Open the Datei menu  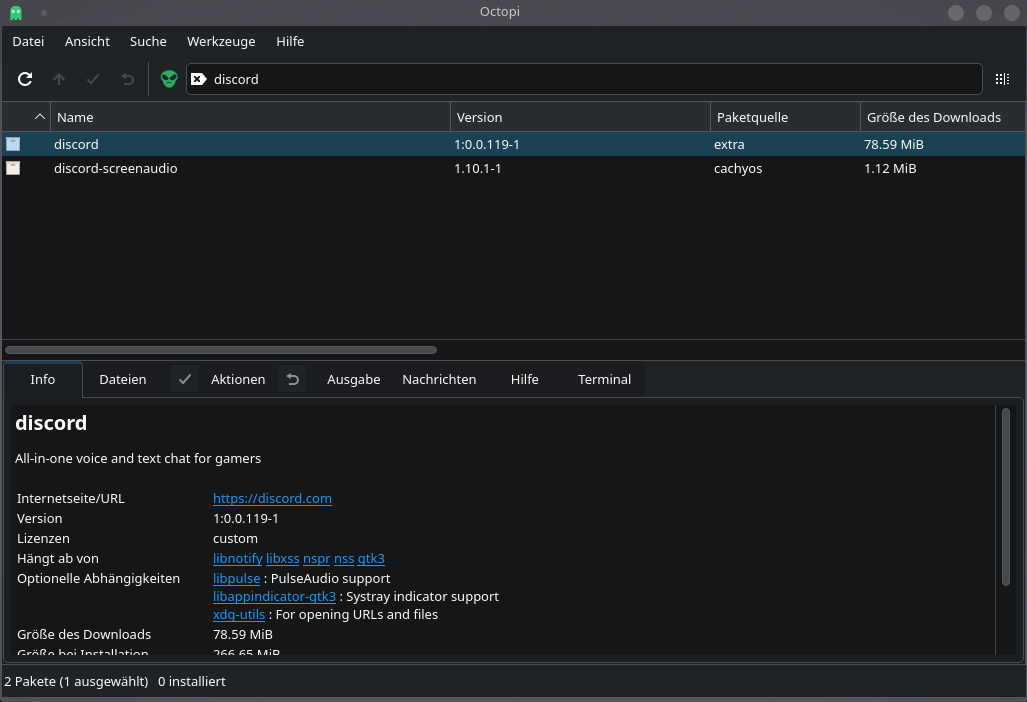[28, 41]
